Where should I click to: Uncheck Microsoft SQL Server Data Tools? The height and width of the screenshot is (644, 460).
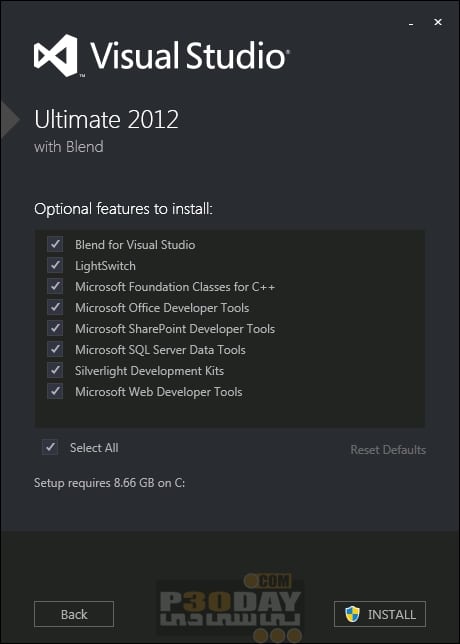[x=55, y=350]
